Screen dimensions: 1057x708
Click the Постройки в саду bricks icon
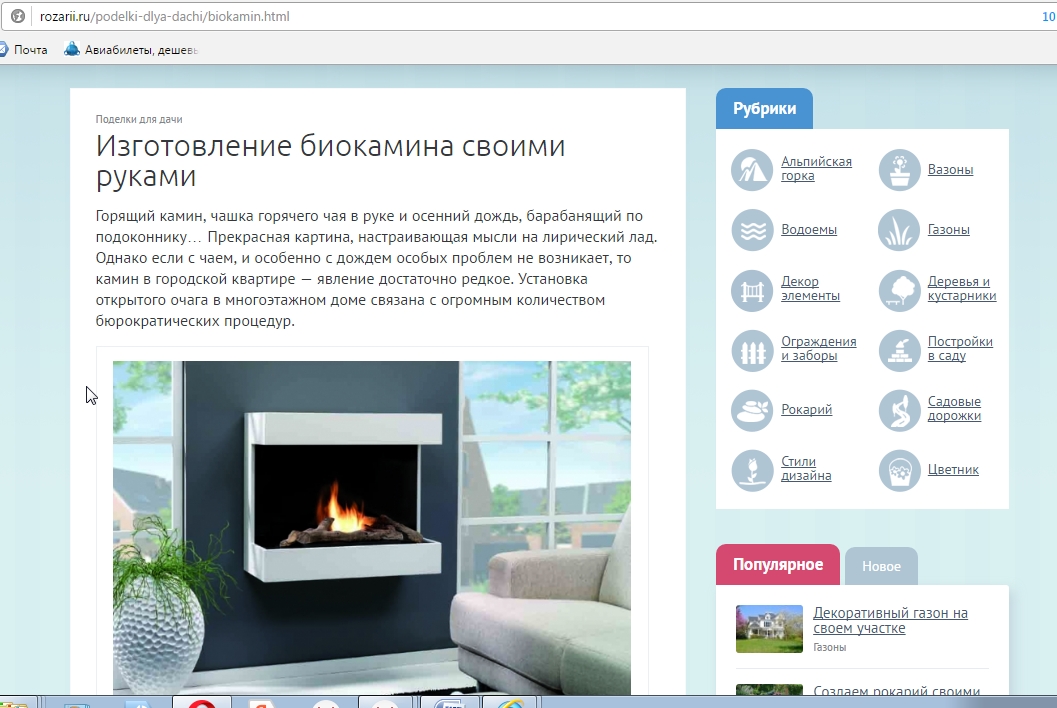[899, 350]
